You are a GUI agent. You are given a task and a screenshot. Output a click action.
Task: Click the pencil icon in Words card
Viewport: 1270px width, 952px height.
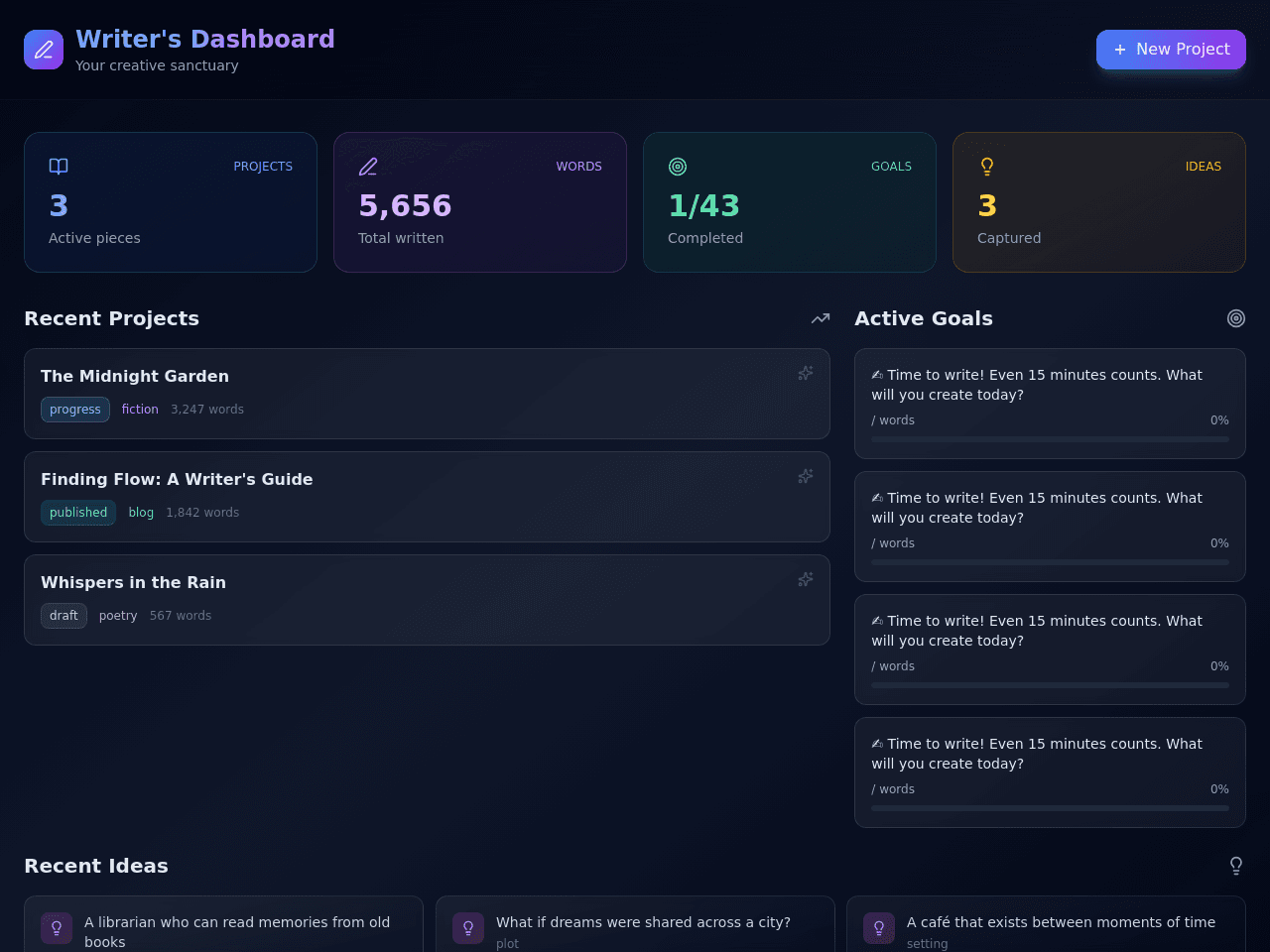click(x=368, y=167)
